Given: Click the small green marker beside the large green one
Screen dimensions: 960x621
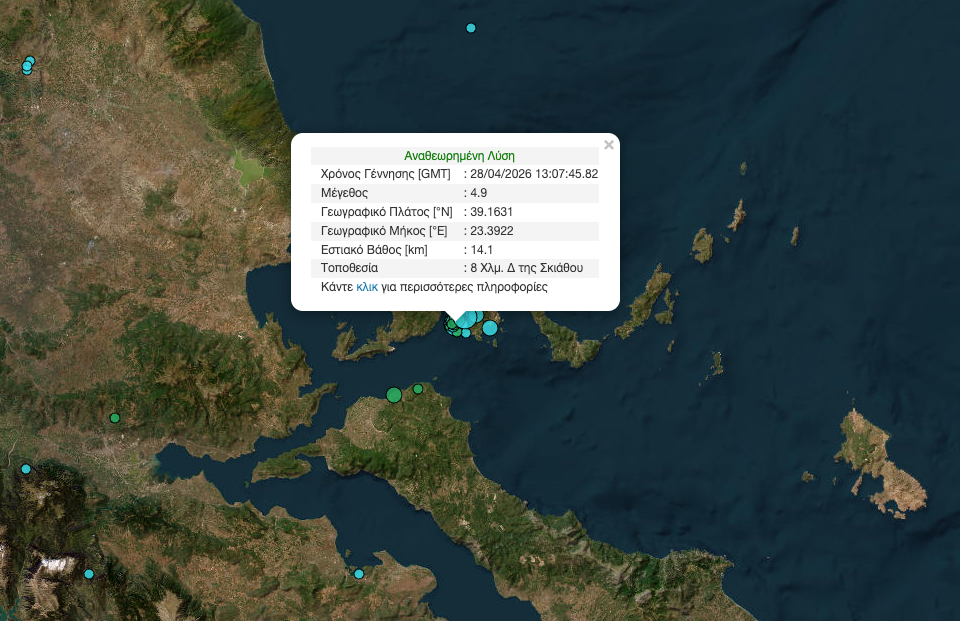Looking at the screenshot, I should [x=418, y=389].
